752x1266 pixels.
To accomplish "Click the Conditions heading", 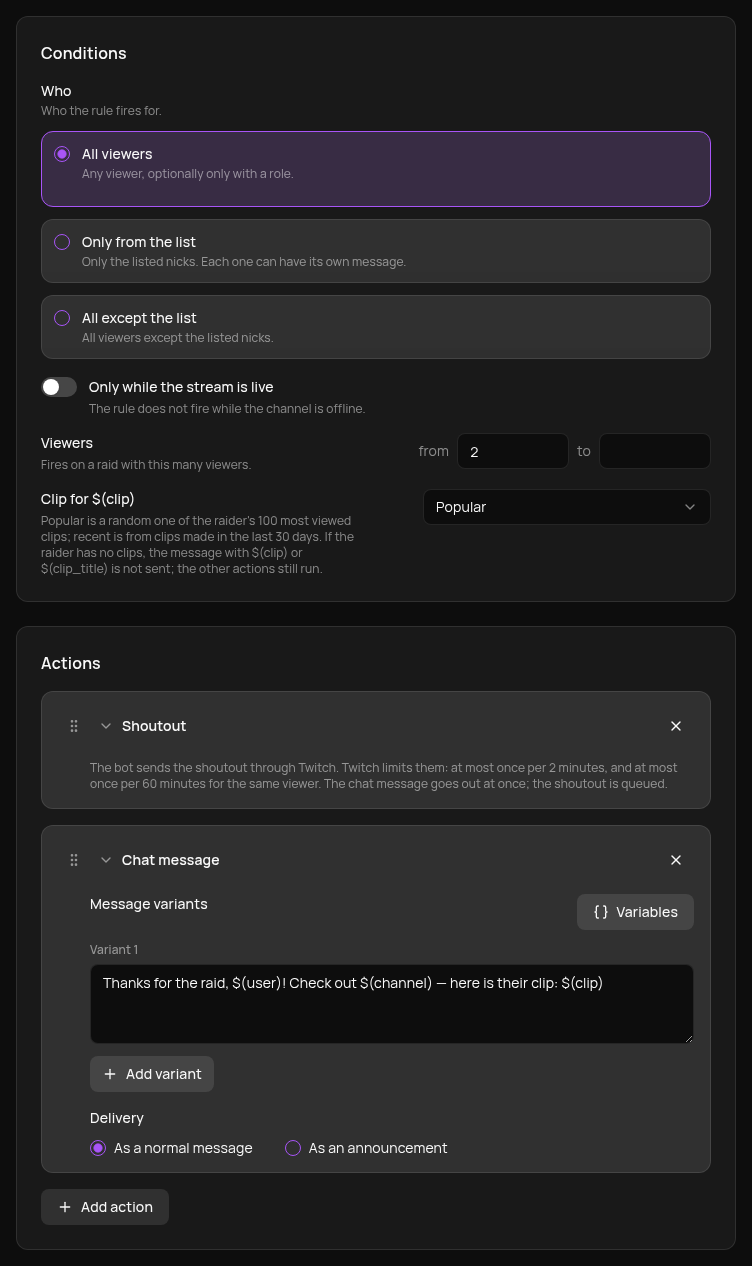I will [84, 53].
